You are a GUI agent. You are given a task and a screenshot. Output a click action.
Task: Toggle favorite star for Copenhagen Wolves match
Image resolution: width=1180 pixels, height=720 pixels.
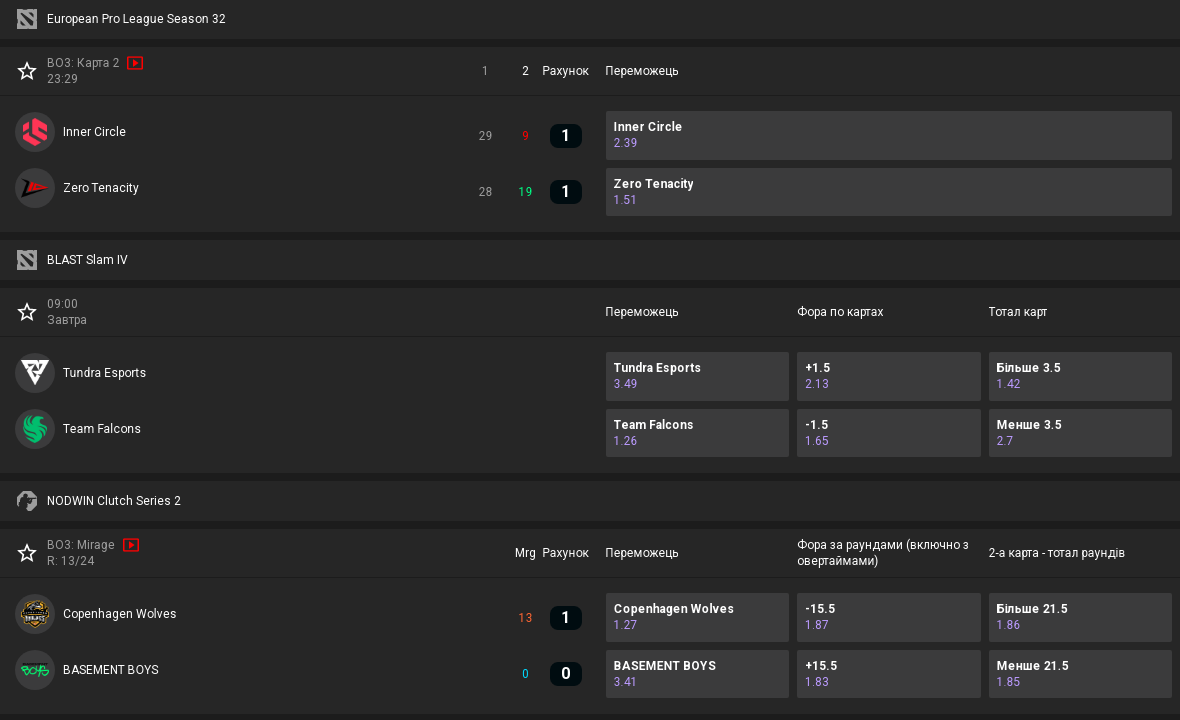[27, 553]
